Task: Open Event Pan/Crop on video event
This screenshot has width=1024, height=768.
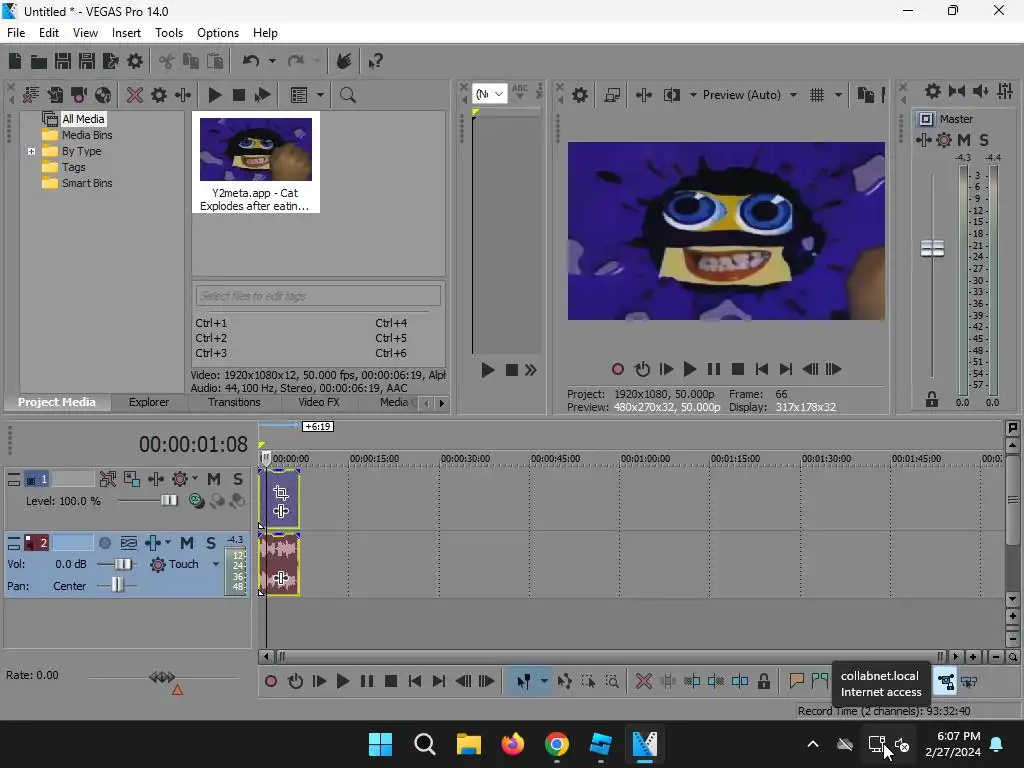Action: click(x=281, y=492)
